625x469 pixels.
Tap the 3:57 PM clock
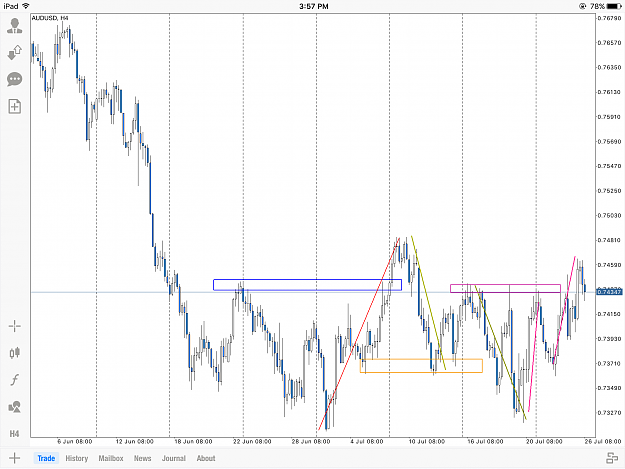point(314,6)
